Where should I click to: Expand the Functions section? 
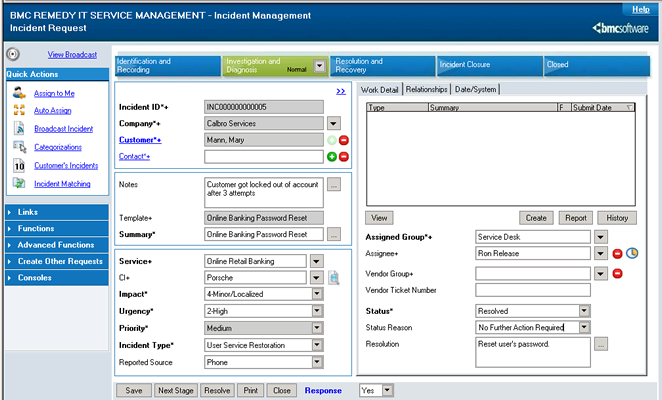(57, 229)
